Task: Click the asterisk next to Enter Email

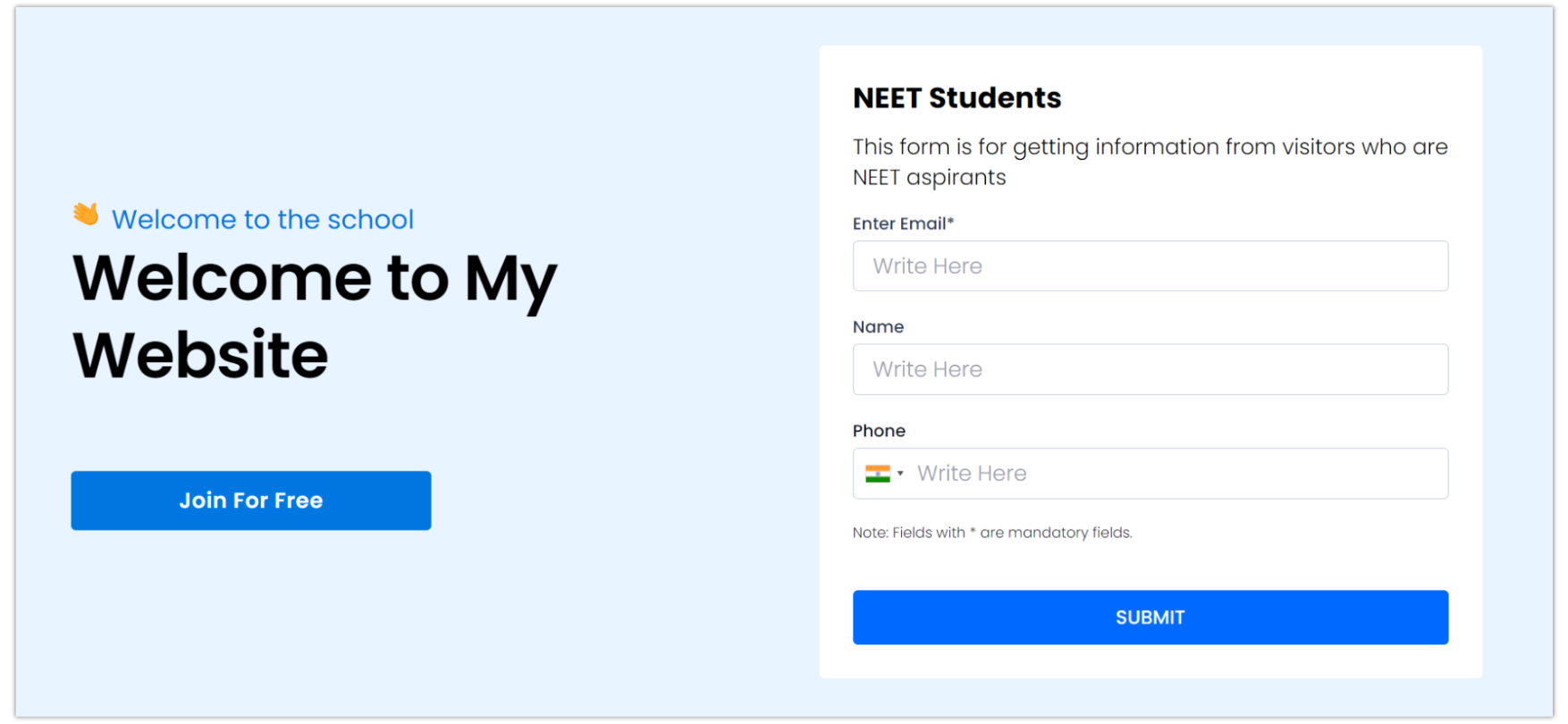Action: 951,222
